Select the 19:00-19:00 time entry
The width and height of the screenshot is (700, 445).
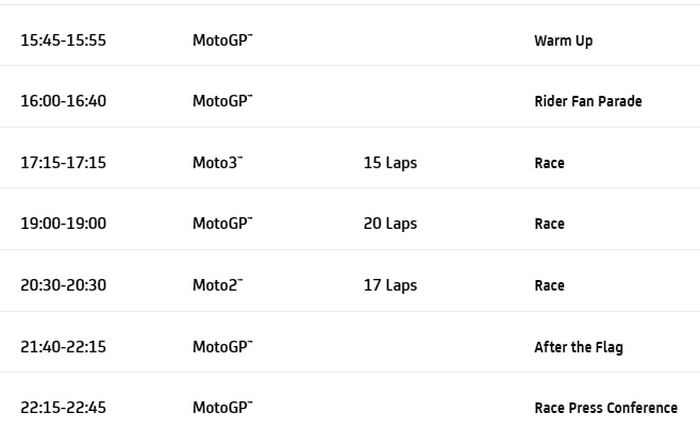pyautogui.click(x=63, y=224)
